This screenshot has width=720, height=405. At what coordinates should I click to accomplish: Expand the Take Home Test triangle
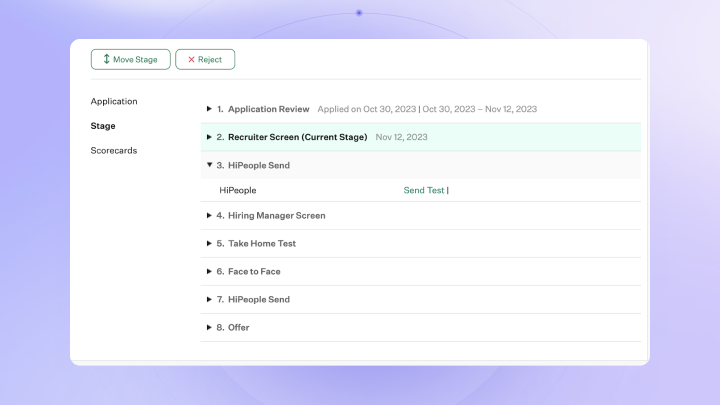[x=209, y=243]
